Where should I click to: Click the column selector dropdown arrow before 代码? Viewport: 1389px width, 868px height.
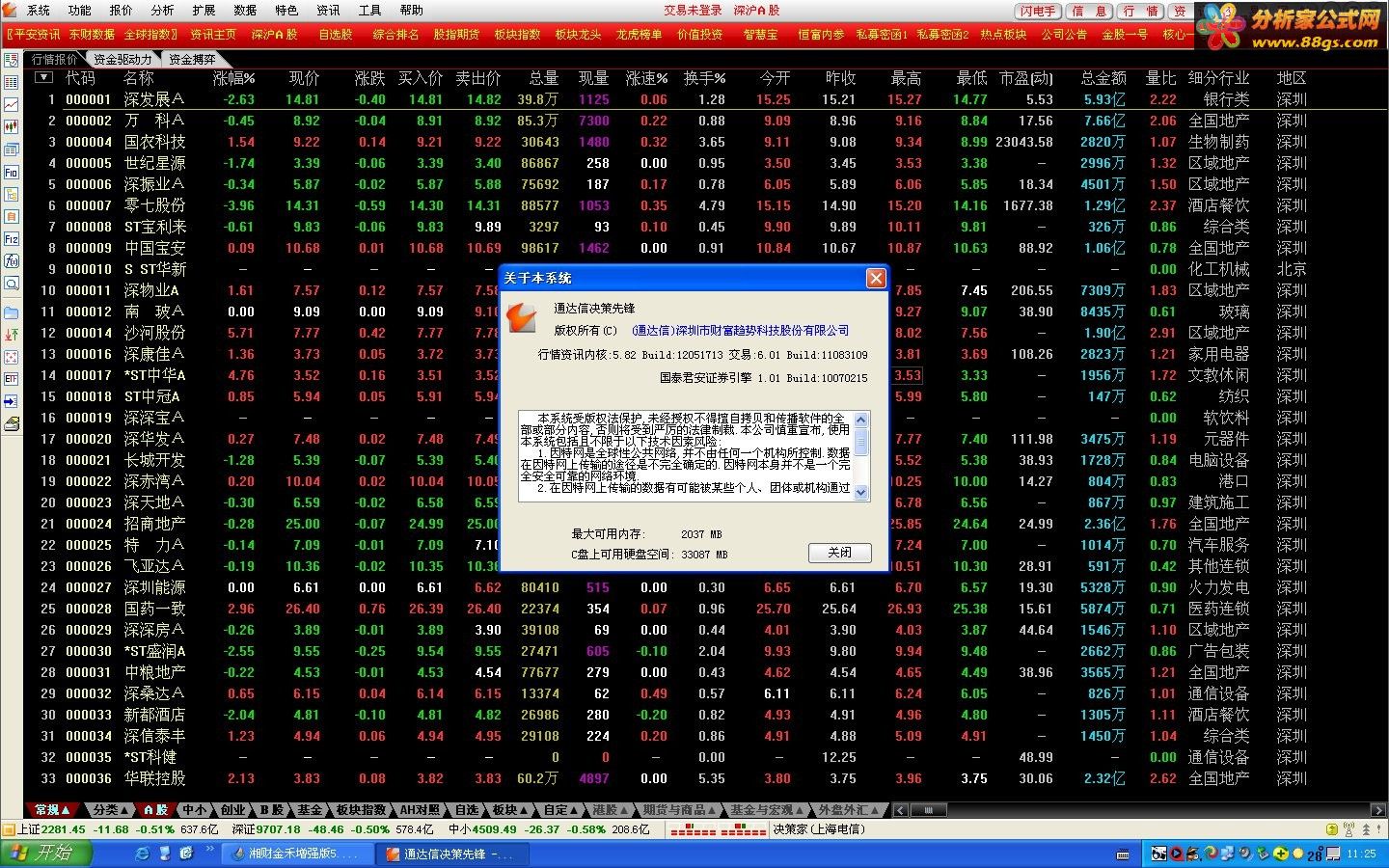click(41, 78)
